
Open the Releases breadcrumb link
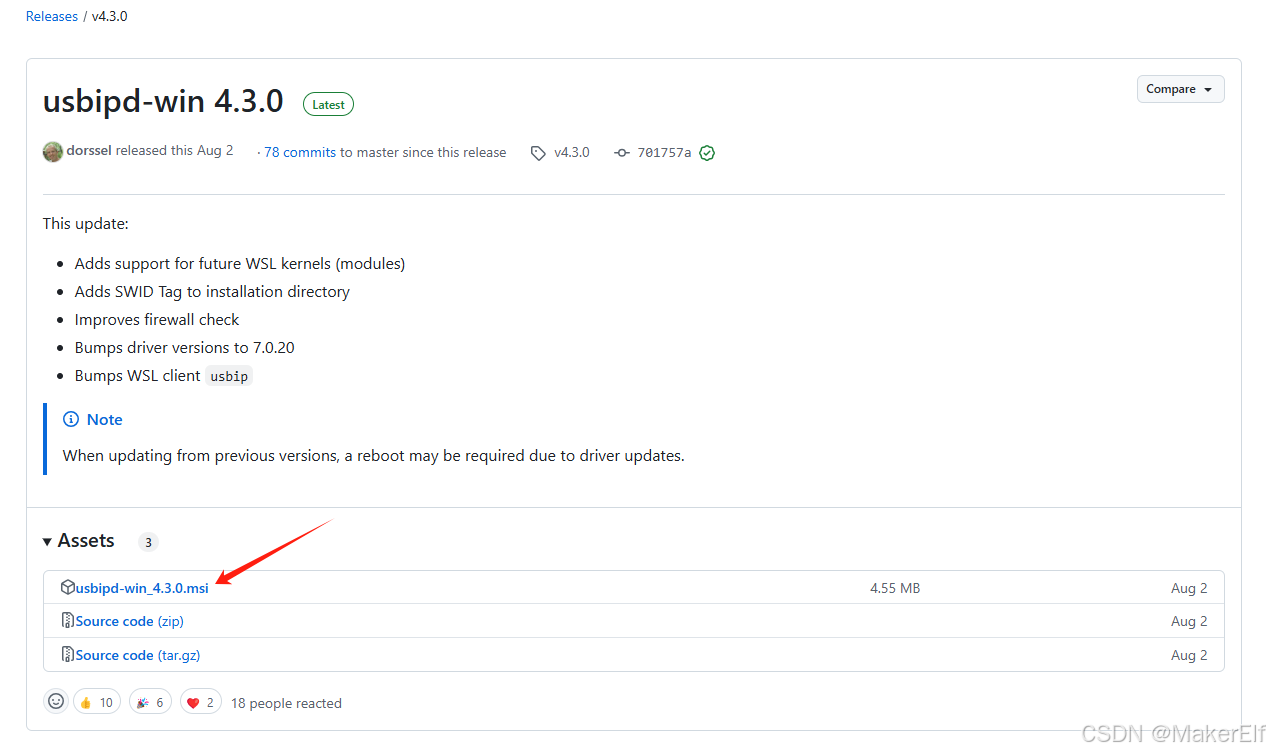tap(52, 17)
